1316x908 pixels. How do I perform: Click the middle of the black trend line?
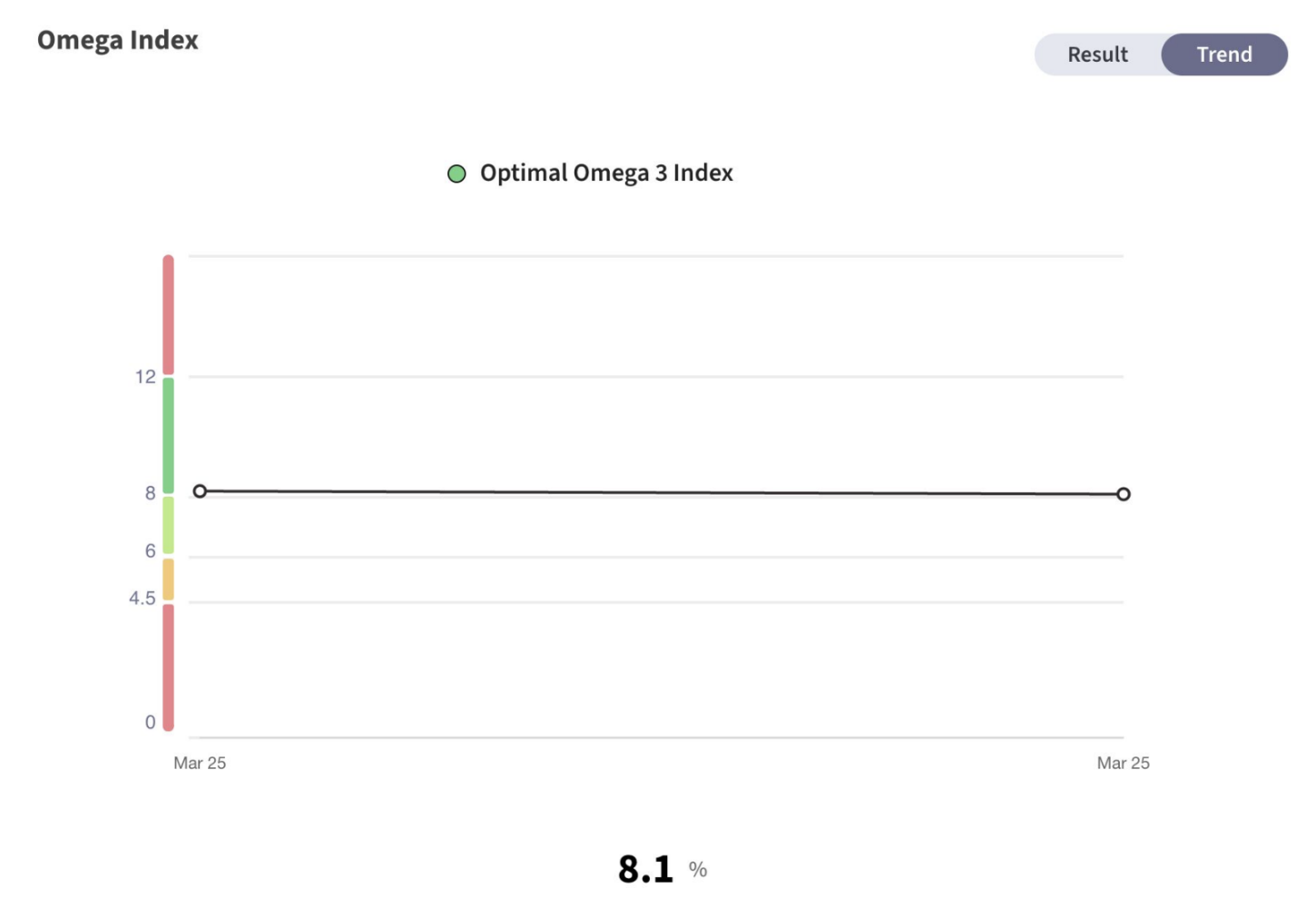(662, 492)
